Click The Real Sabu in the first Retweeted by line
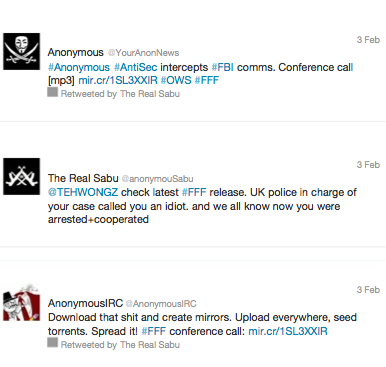This screenshot has height=367, width=386. click(150, 94)
